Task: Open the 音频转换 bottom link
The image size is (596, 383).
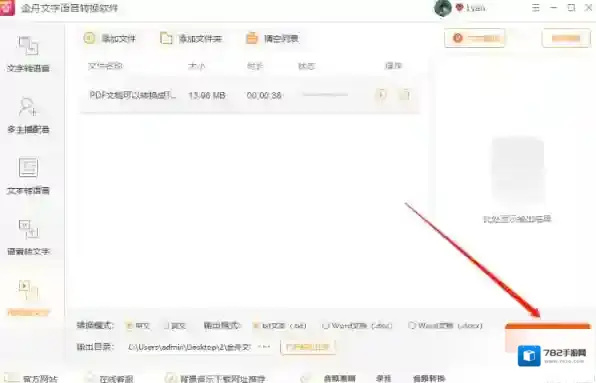Action: click(429, 378)
